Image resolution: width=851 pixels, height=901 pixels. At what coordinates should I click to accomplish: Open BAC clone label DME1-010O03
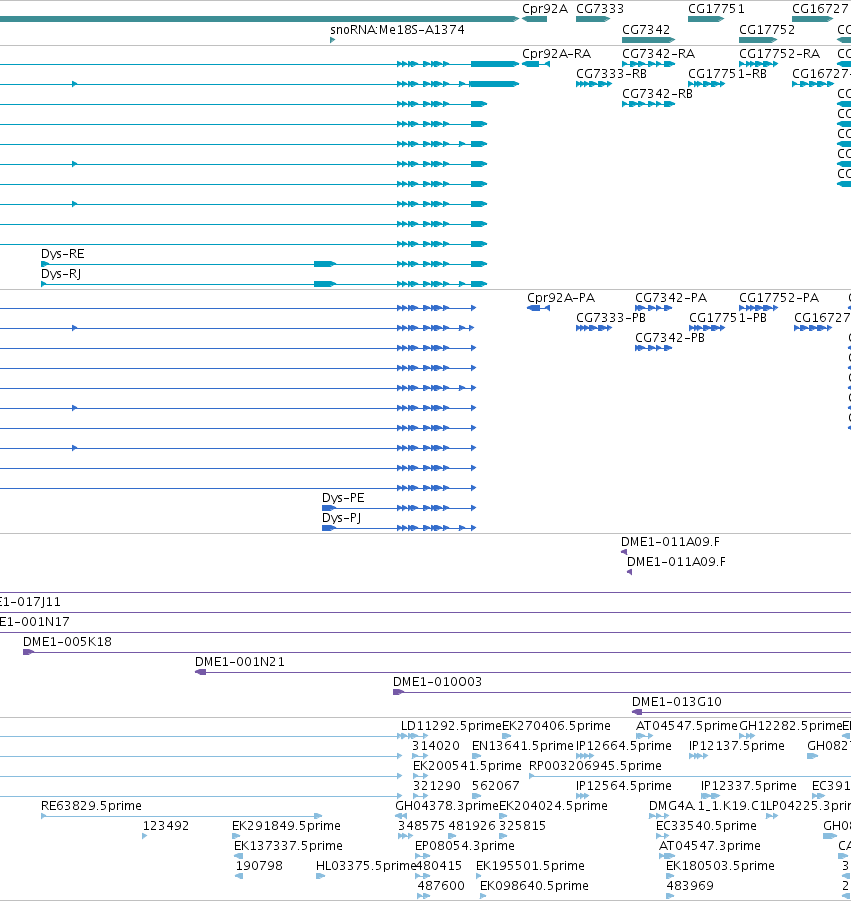click(x=437, y=683)
